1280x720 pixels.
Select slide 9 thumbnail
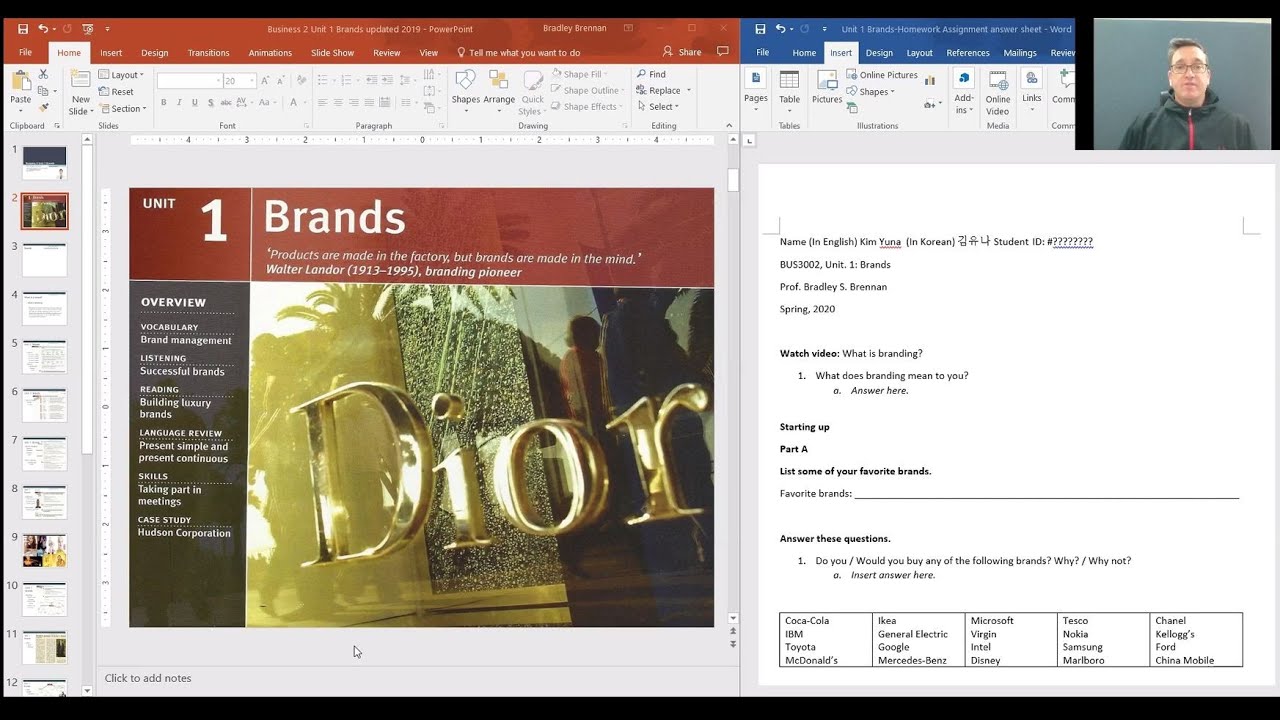[44, 551]
